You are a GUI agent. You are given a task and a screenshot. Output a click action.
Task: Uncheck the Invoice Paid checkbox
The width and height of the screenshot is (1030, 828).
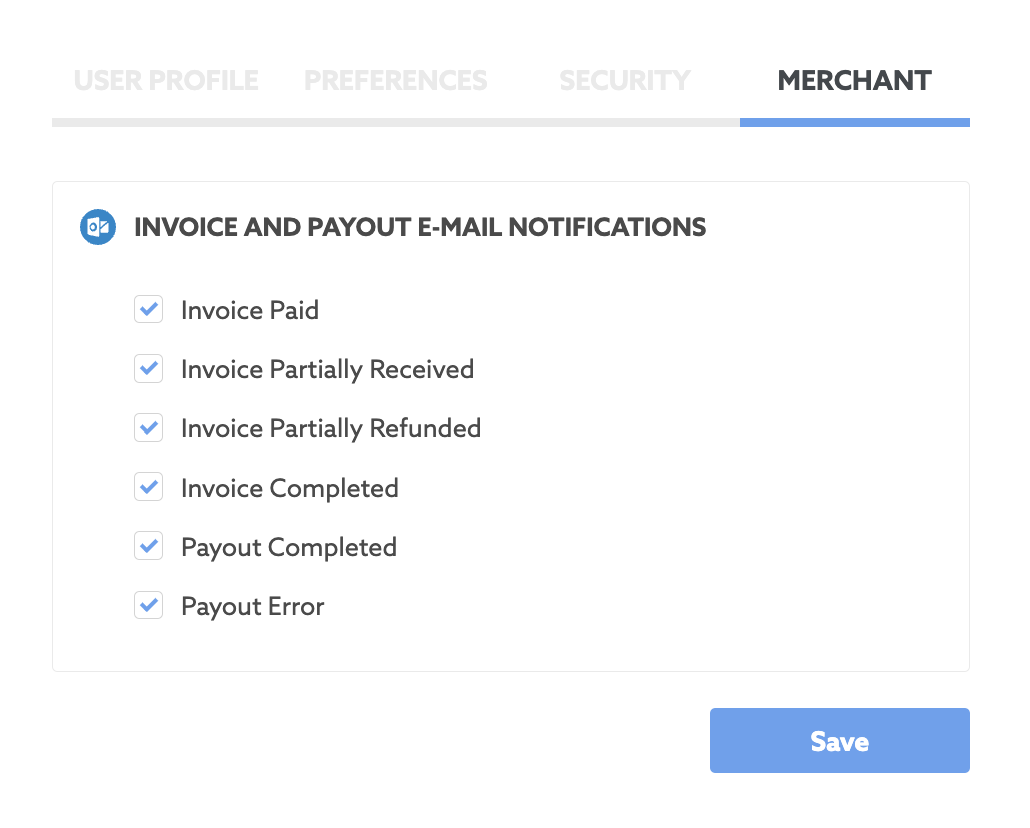click(148, 309)
